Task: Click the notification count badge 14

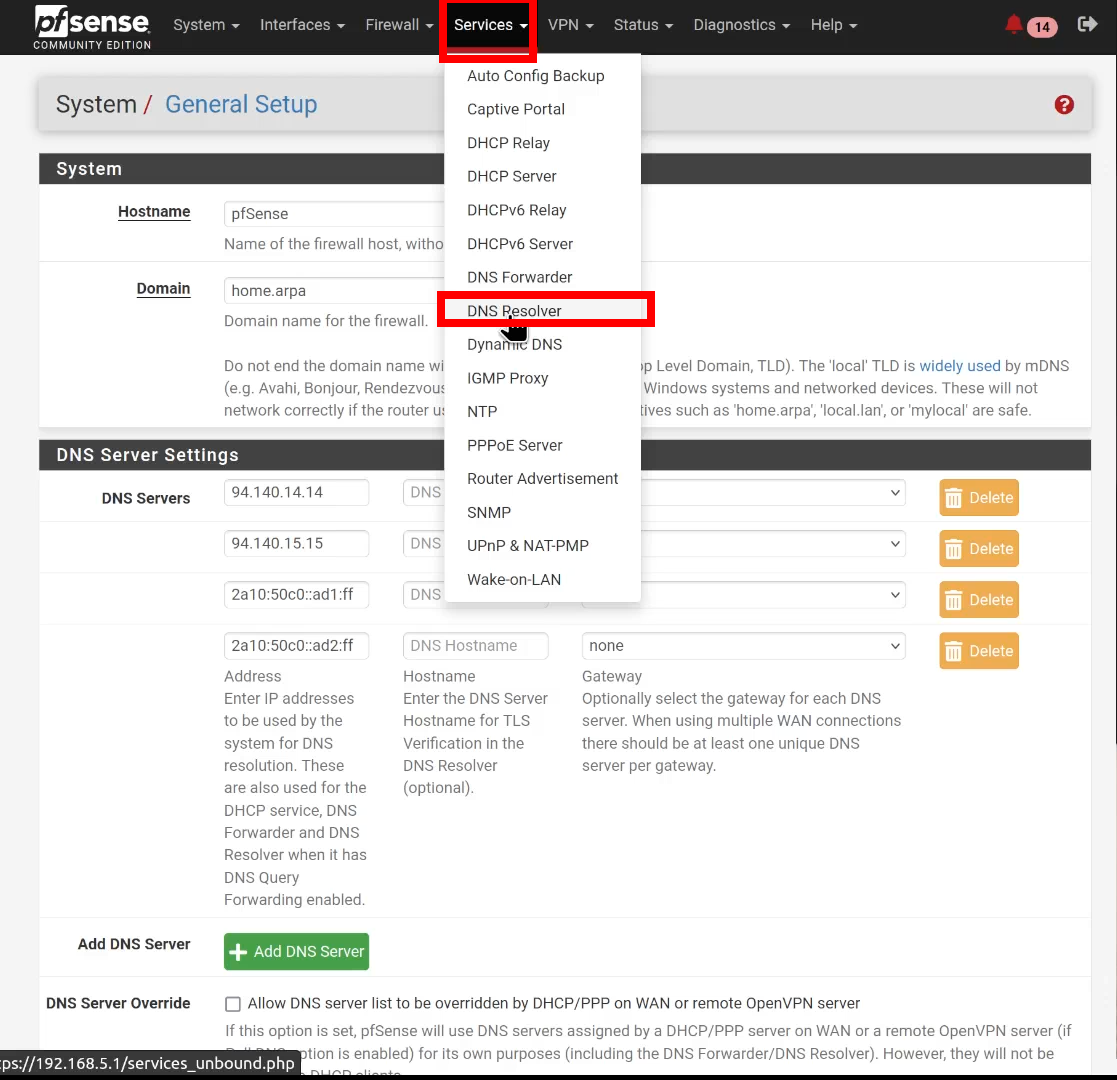Action: [x=1042, y=27]
